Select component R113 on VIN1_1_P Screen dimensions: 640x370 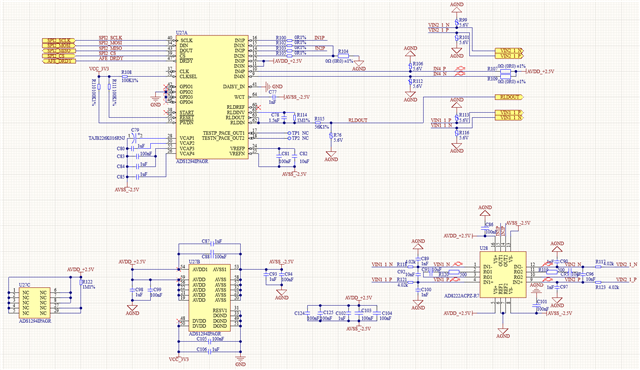point(457,117)
